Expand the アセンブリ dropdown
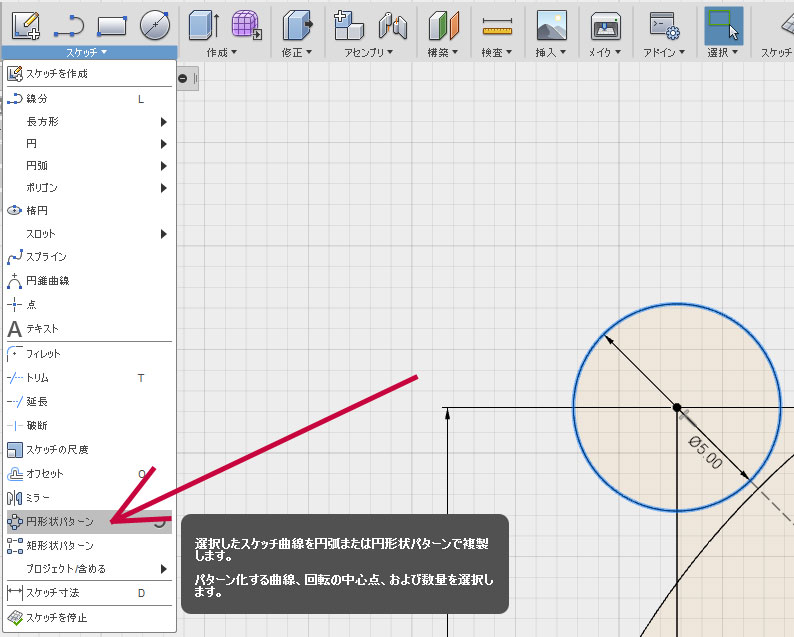The width and height of the screenshot is (794, 637). 368,52
